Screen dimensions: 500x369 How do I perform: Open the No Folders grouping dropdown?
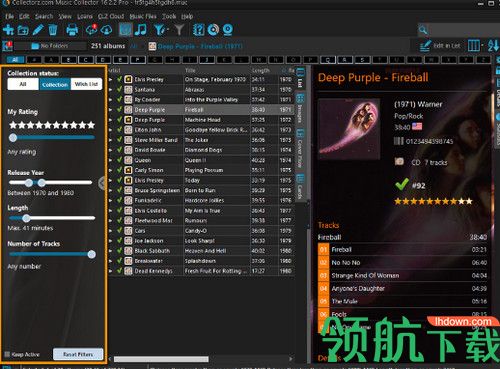(50, 46)
